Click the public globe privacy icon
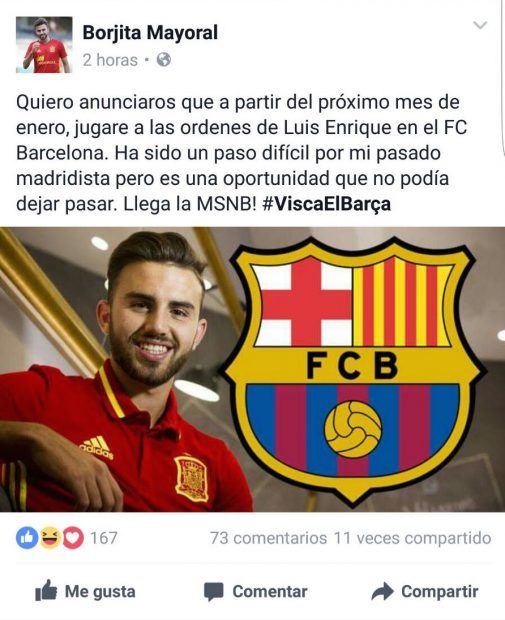505x620 pixels. 164,60
